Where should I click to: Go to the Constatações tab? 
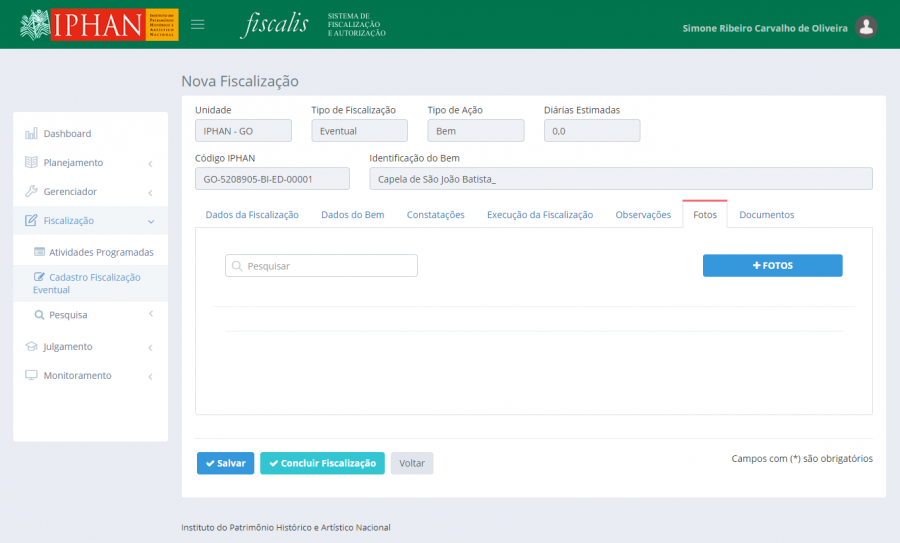click(435, 215)
